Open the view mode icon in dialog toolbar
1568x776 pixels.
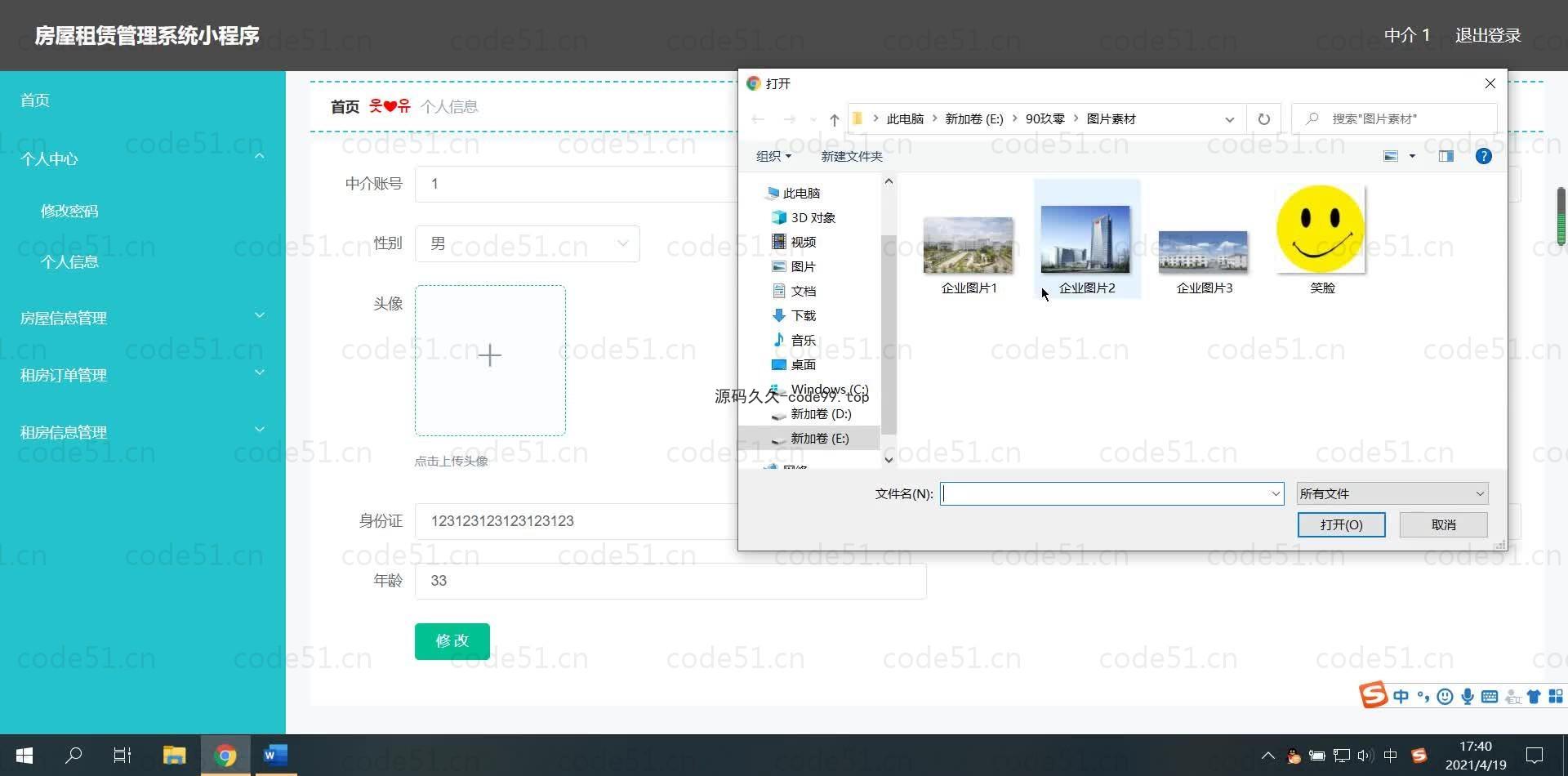pyautogui.click(x=1391, y=156)
